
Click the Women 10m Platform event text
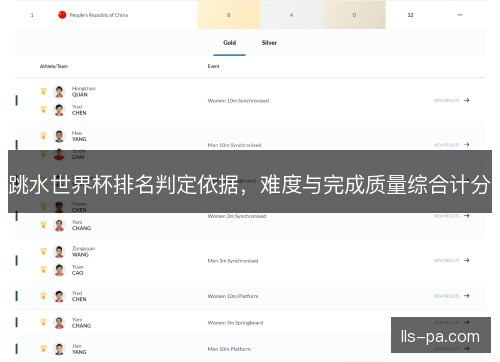click(x=233, y=296)
